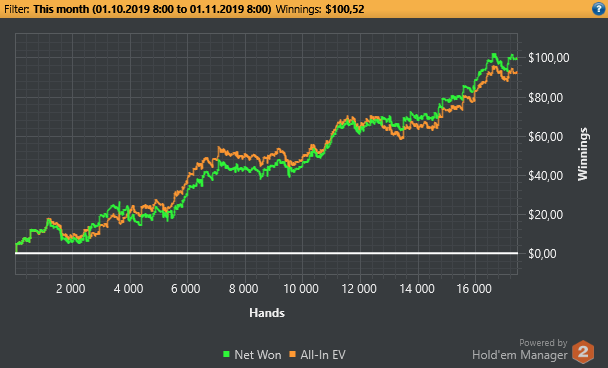Click the filter date range text

[x=152, y=9]
